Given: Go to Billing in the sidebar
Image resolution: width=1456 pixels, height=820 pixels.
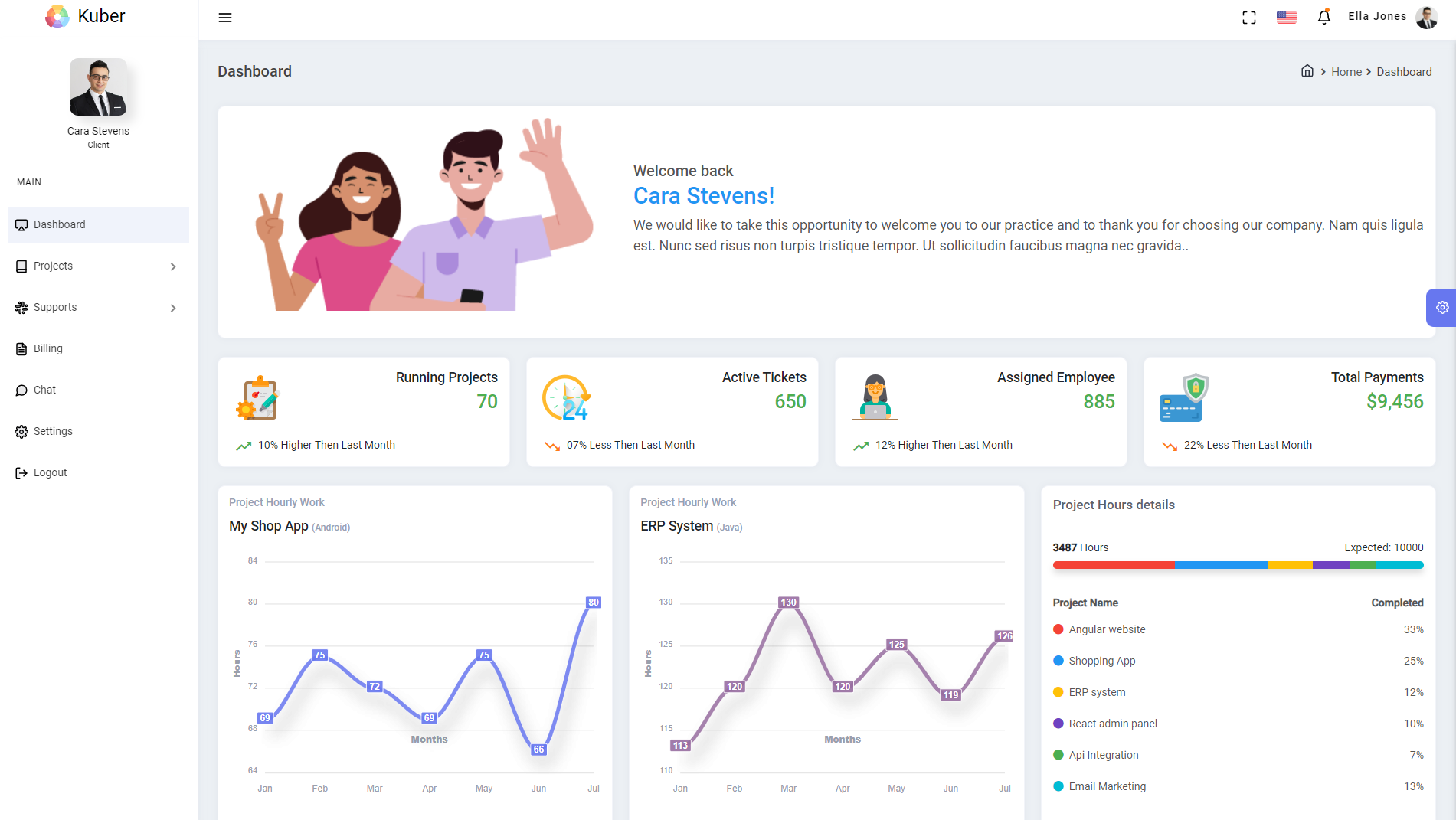Looking at the screenshot, I should click(x=98, y=349).
